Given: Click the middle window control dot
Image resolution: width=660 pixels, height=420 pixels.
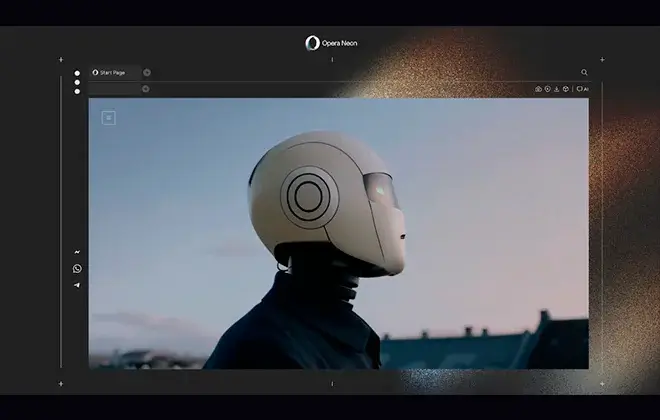Looking at the screenshot, I should tap(77, 82).
